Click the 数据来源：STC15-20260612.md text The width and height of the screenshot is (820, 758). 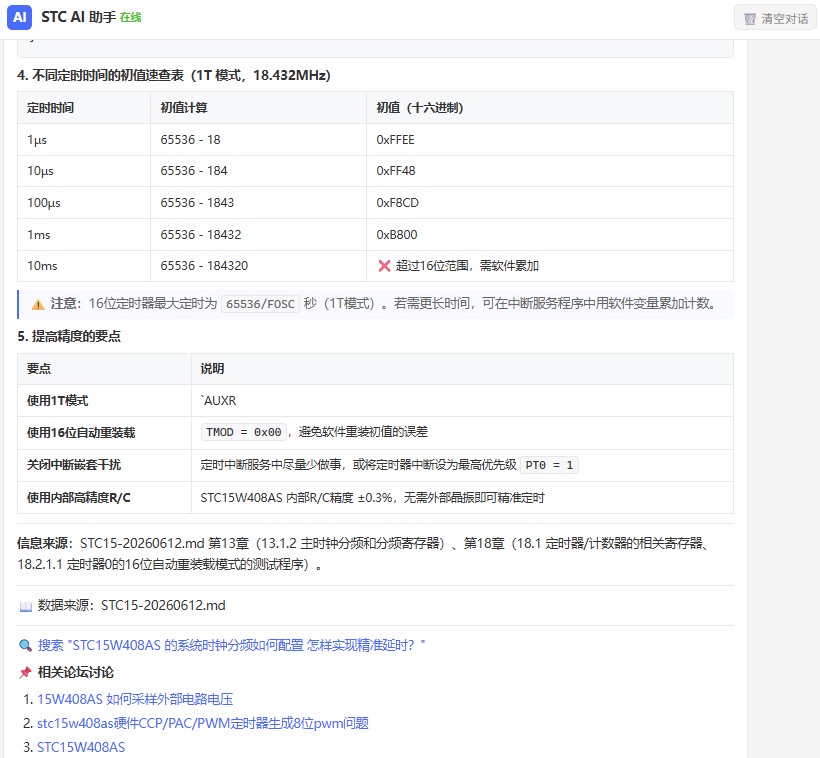point(131,606)
